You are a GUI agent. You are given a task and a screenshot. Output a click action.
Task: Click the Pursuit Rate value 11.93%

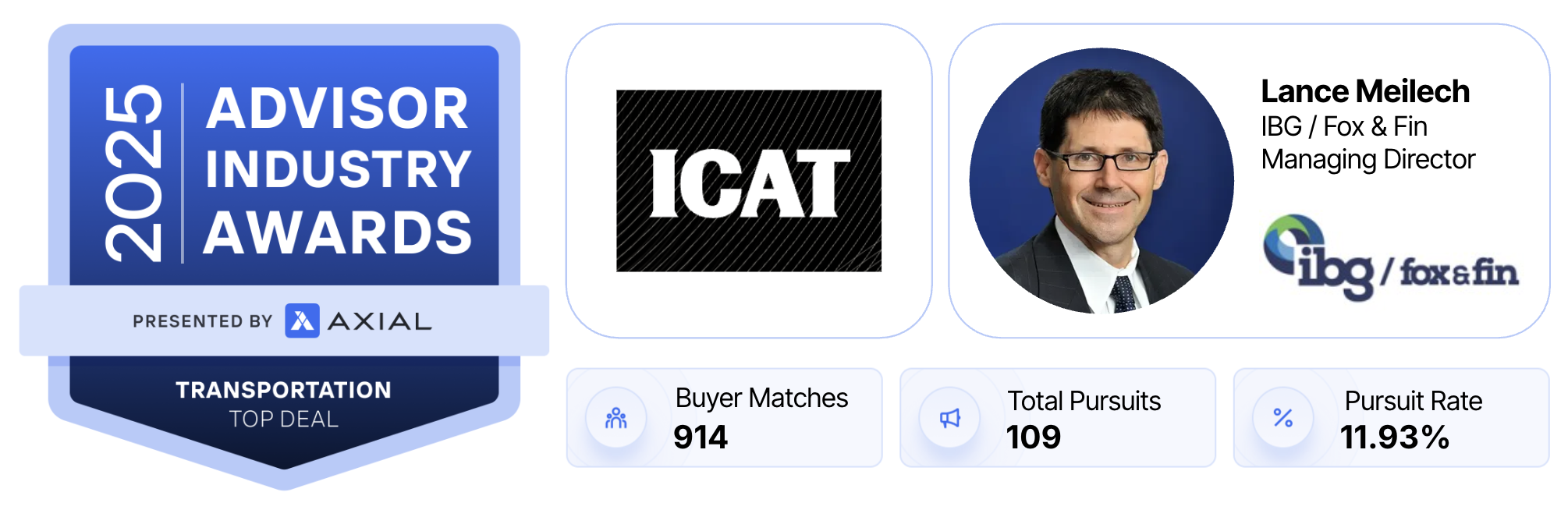(1395, 437)
